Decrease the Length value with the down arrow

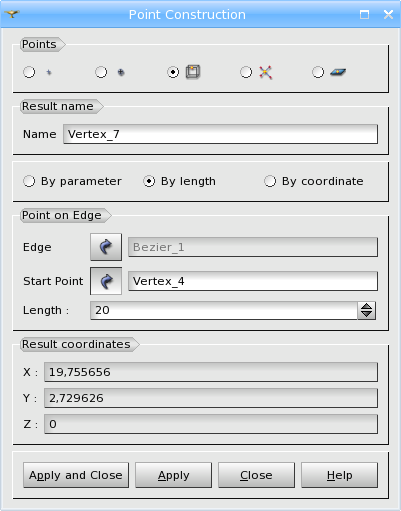367,314
